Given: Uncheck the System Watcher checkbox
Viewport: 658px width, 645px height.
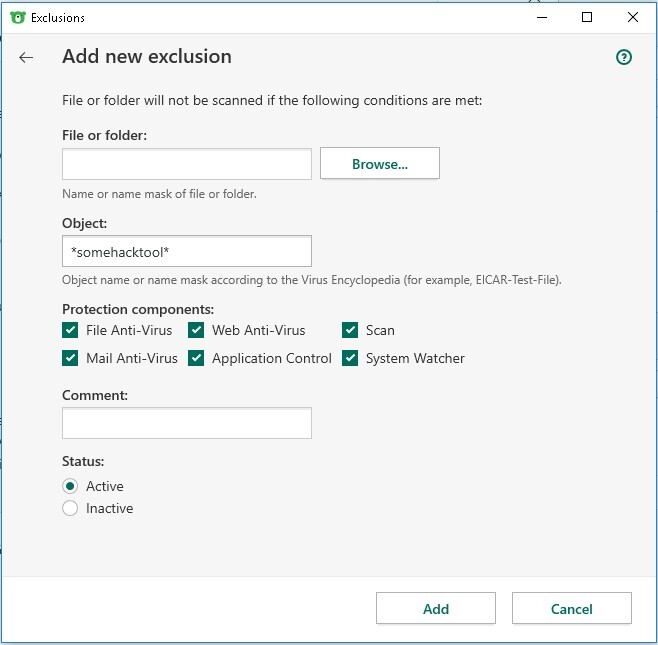Looking at the screenshot, I should tap(350, 358).
